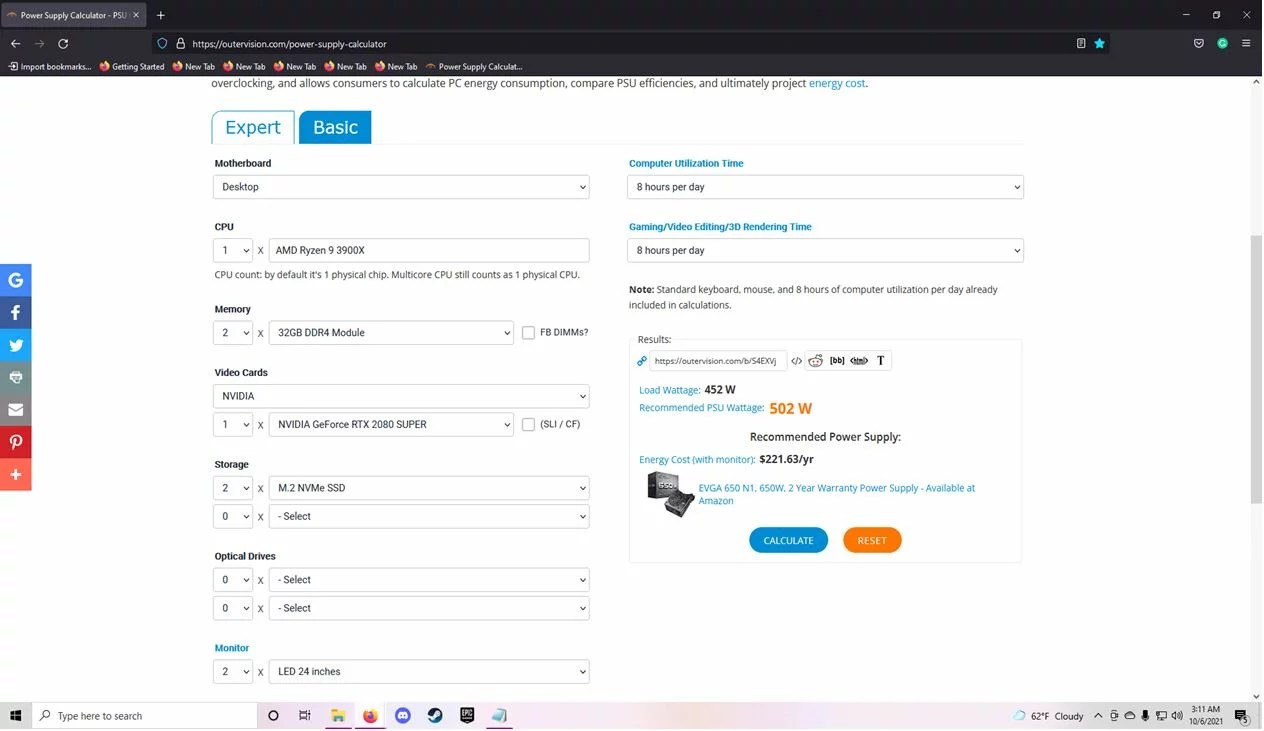Reload the current page
Viewport: 1264px width, 731px height.
pyautogui.click(x=63, y=43)
